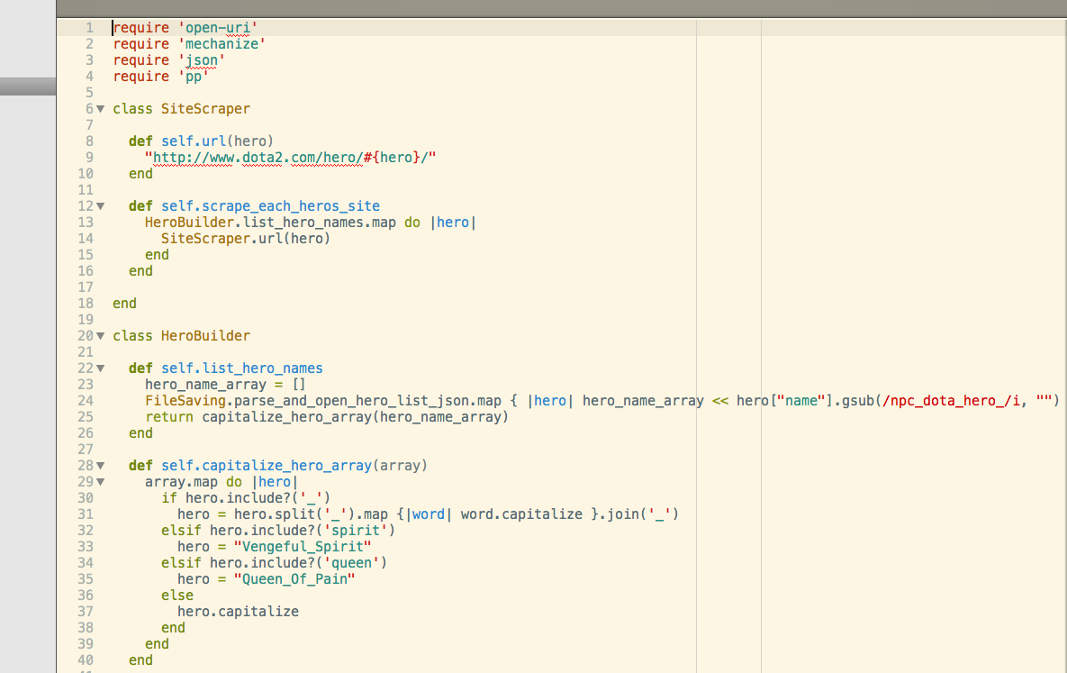Click line number 40 in the gutter
The width and height of the screenshot is (1067, 673).
click(85, 660)
